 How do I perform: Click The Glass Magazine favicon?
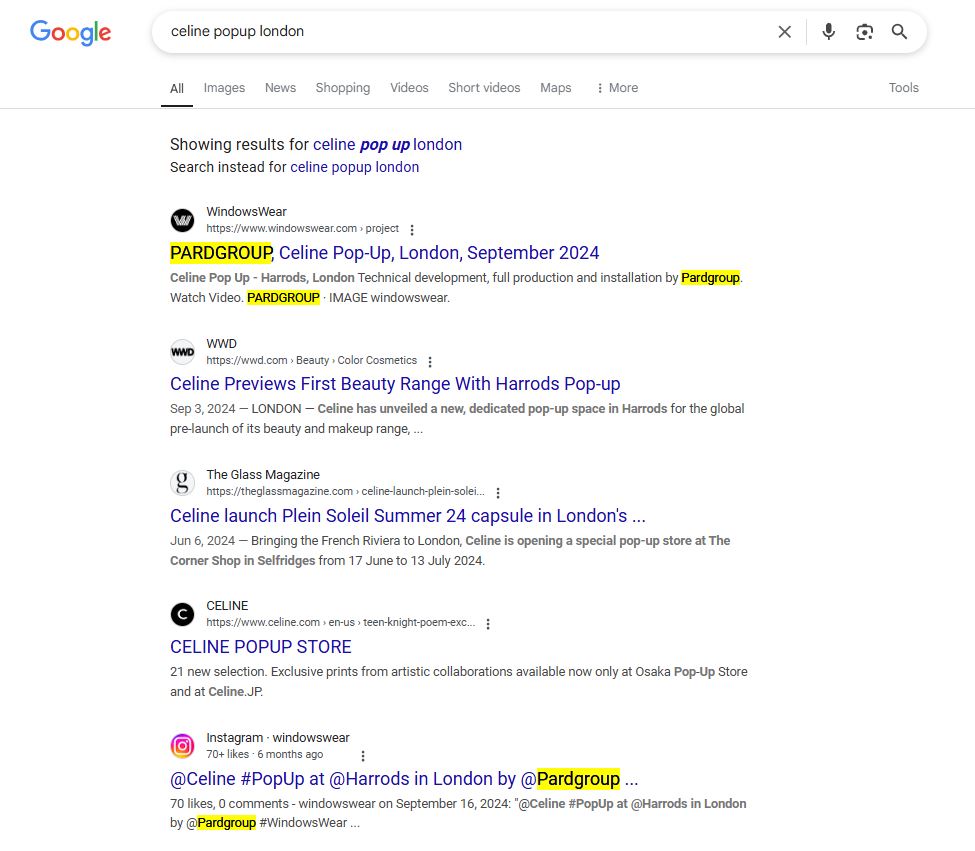click(182, 483)
